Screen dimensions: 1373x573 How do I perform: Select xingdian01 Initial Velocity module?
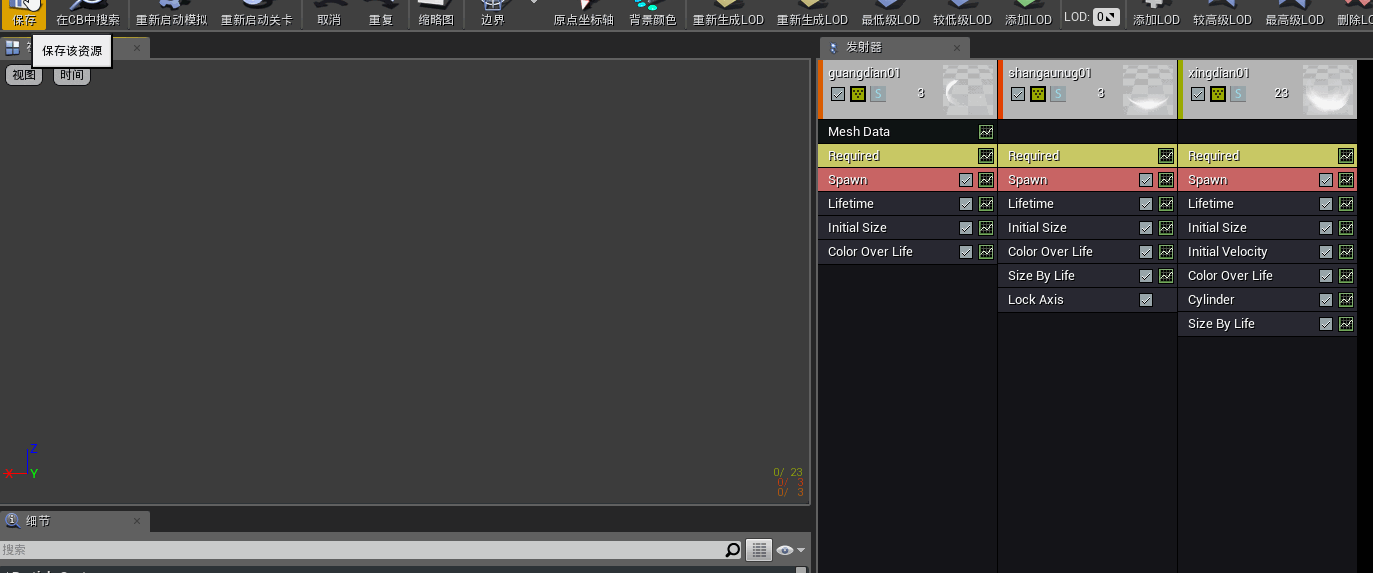pos(1267,252)
